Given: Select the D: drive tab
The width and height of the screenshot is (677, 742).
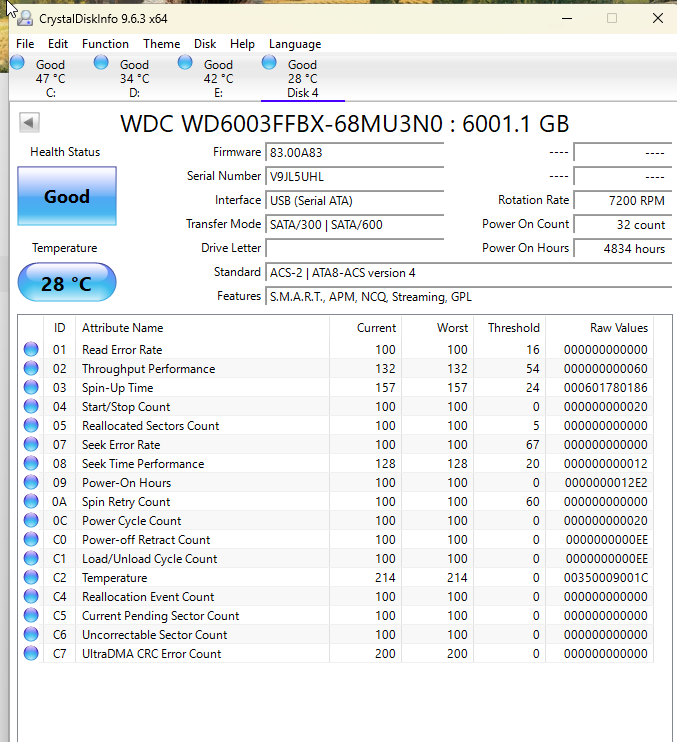Looking at the screenshot, I should [134, 78].
